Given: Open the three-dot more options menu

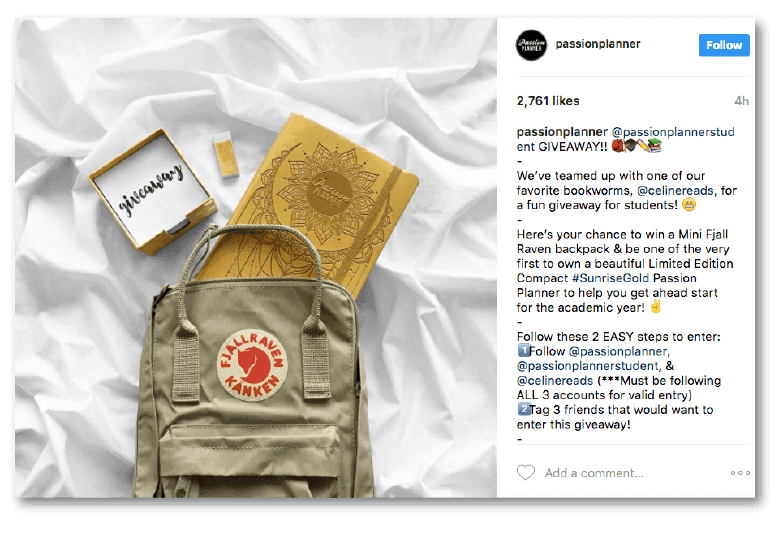Looking at the screenshot, I should (740, 473).
